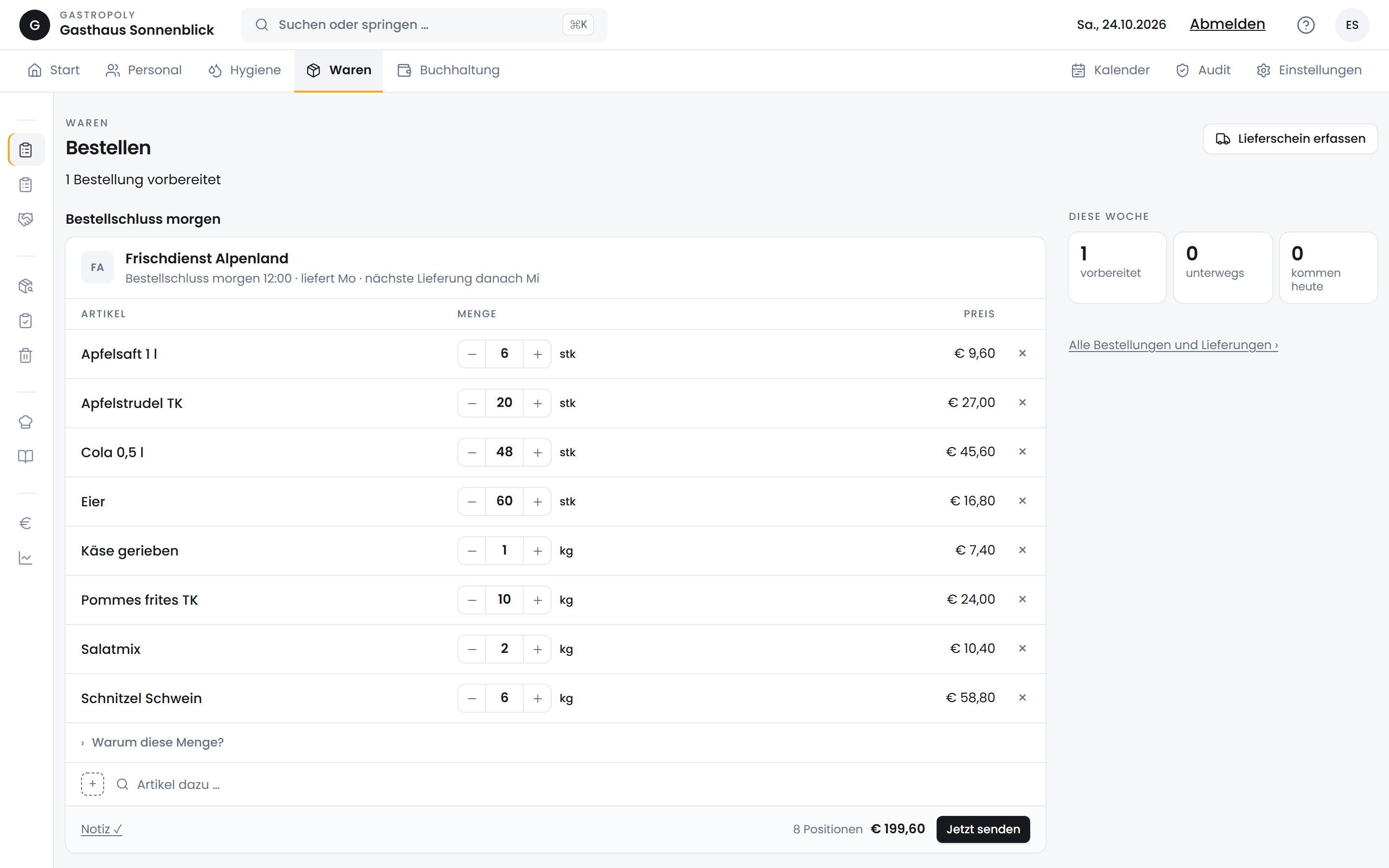Open the sidebar line chart icon
The width and height of the screenshot is (1389, 868).
[26, 558]
